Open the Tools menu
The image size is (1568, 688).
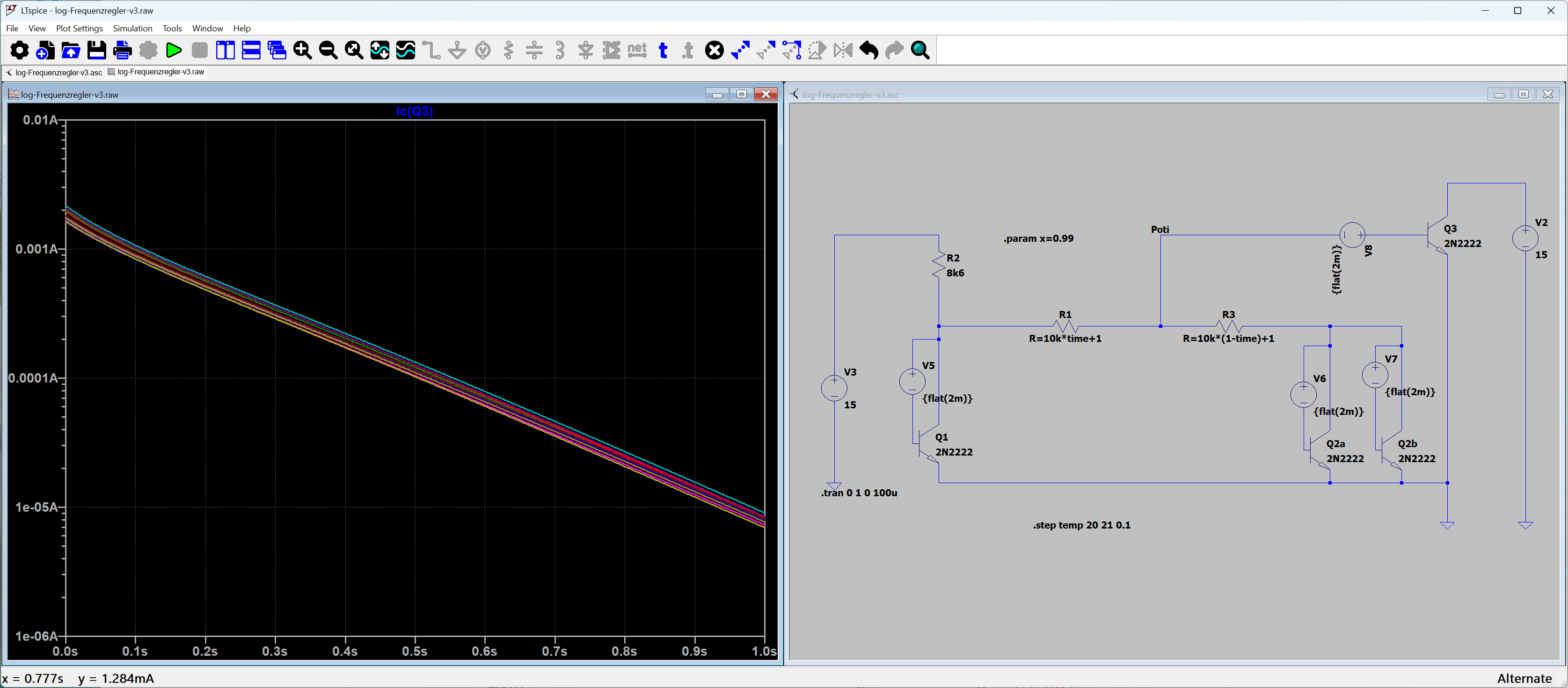172,29
